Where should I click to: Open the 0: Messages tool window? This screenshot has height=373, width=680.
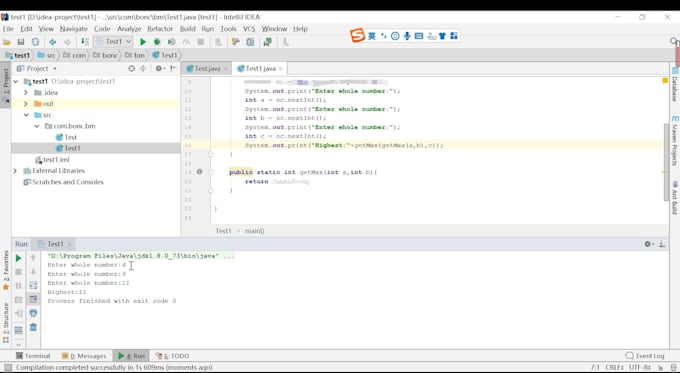(84, 356)
